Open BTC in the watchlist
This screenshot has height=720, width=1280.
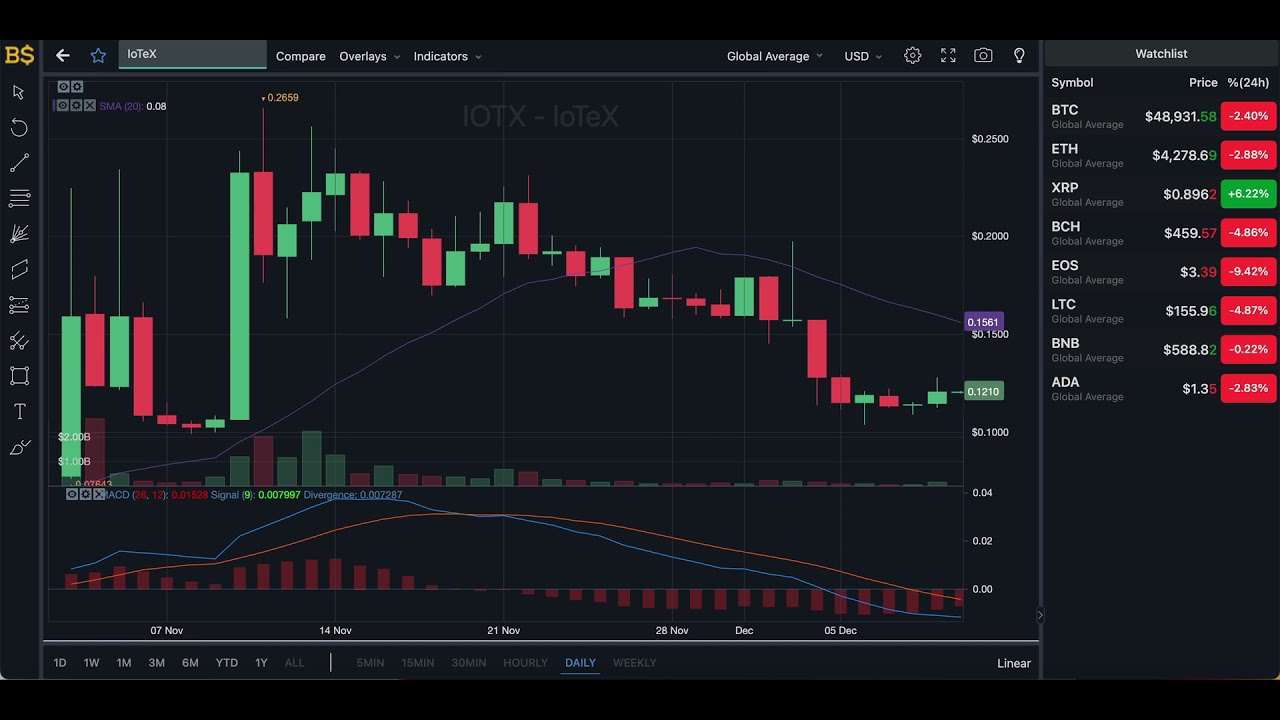pos(1162,116)
